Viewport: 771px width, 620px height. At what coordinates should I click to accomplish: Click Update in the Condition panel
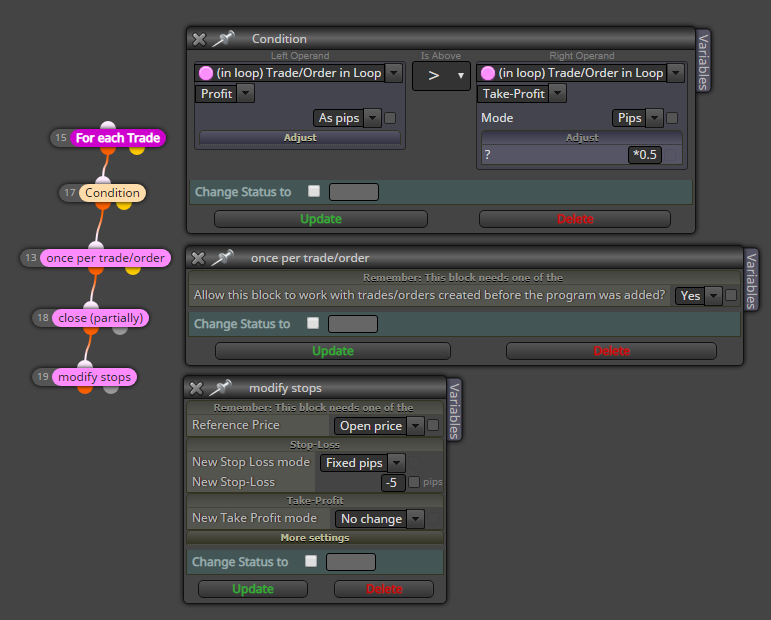point(321,219)
